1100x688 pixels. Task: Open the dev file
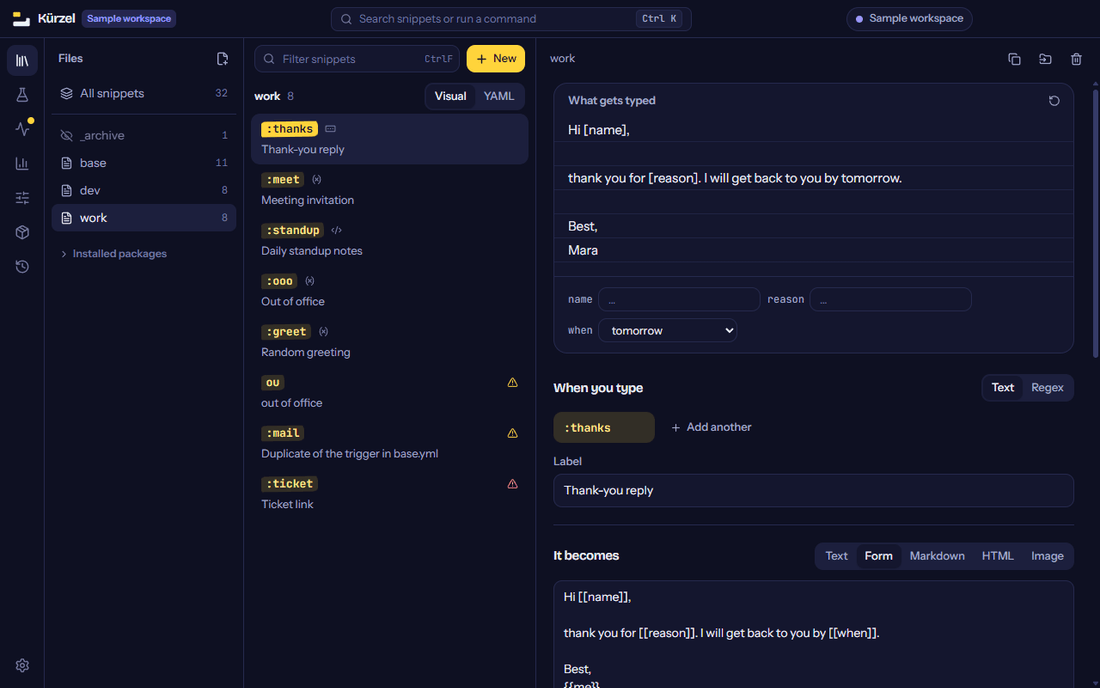point(144,191)
